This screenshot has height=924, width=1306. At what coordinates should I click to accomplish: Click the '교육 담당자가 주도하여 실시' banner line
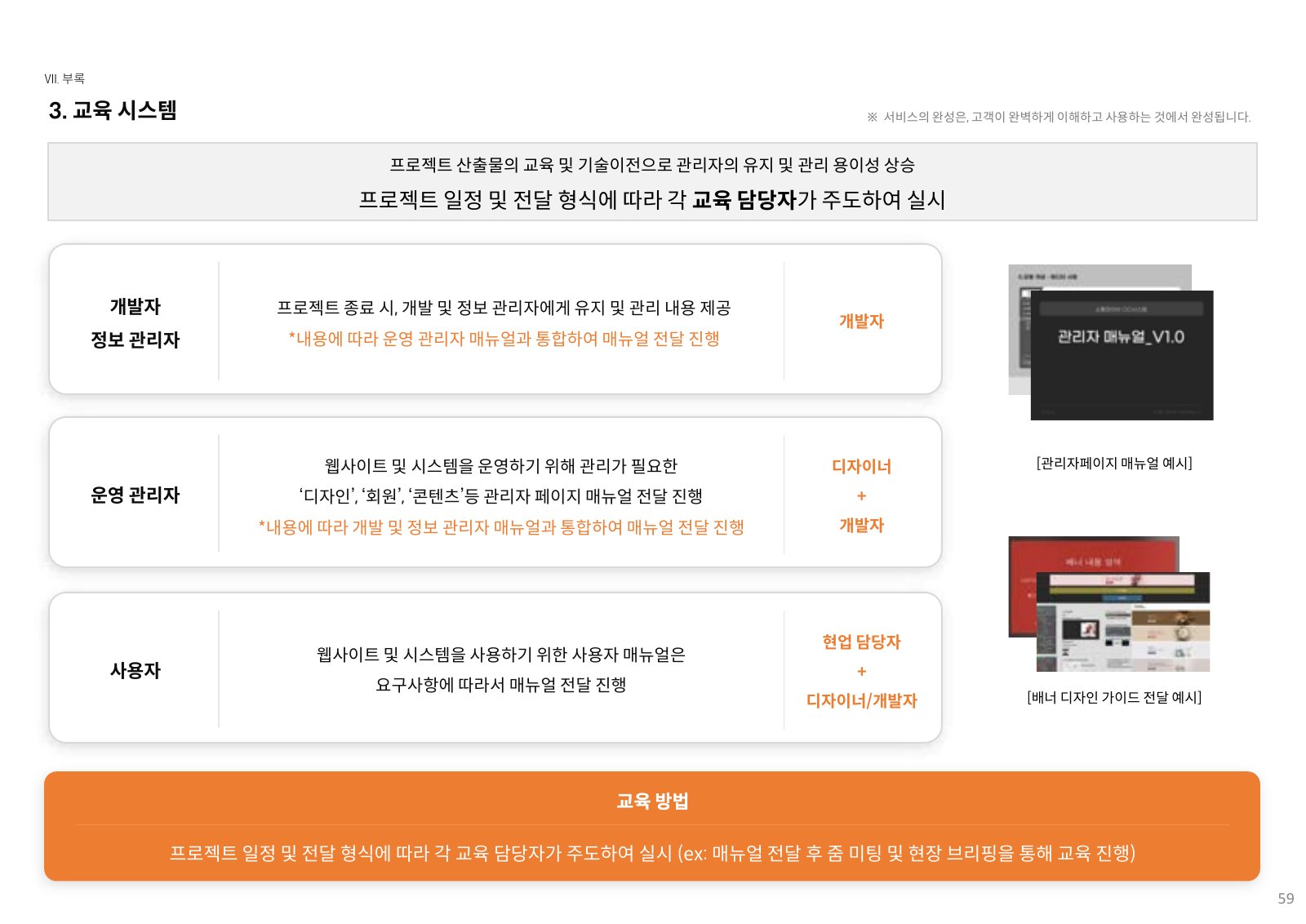click(x=652, y=200)
